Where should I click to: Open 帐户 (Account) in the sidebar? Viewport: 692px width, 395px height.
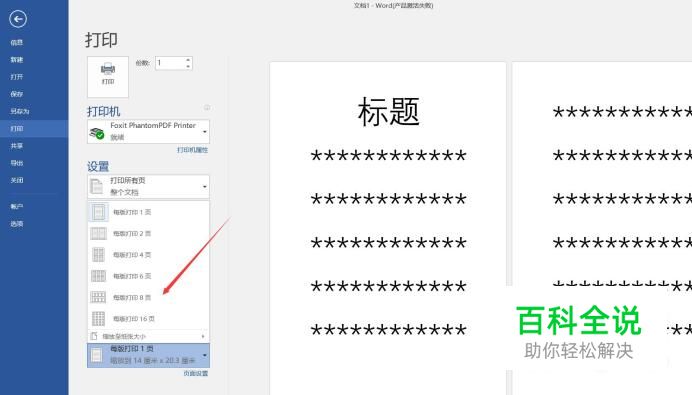tap(17, 207)
